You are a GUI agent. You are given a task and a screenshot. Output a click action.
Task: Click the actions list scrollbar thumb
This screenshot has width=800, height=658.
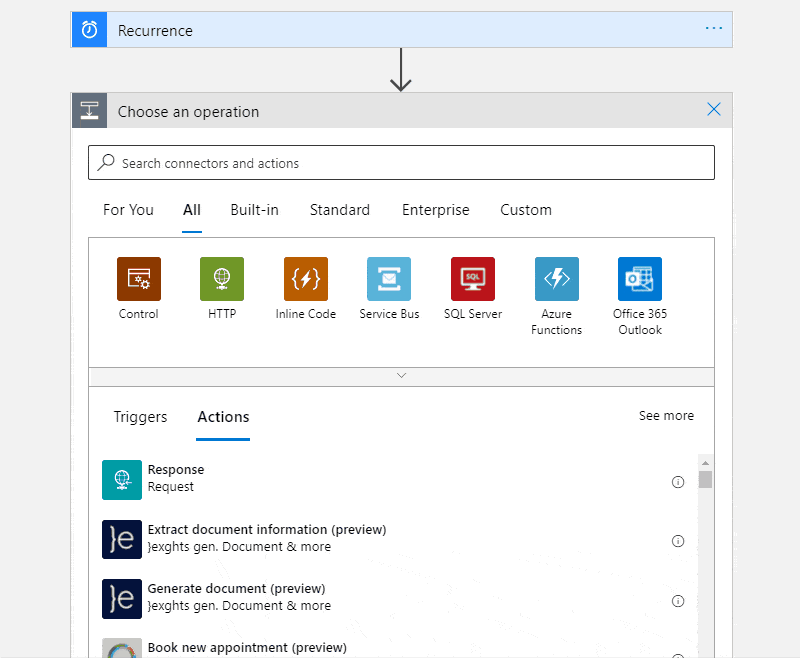pos(705,479)
